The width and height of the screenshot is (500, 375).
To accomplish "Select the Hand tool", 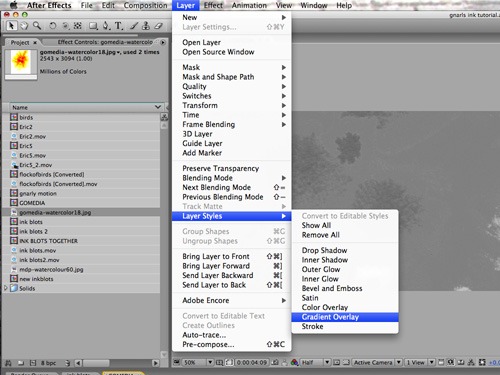I will point(24,26).
